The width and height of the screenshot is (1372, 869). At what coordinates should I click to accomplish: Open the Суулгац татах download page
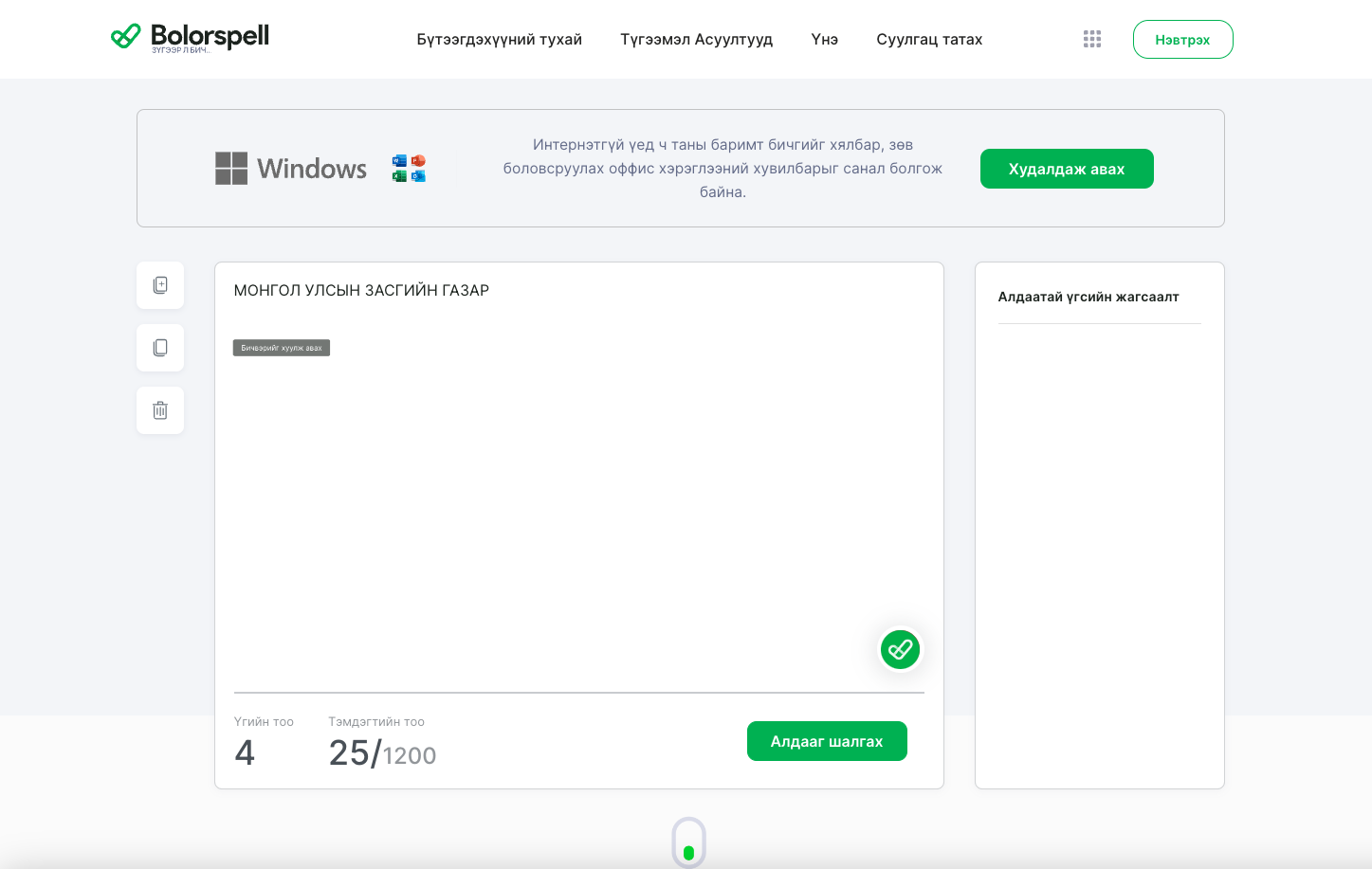click(928, 40)
